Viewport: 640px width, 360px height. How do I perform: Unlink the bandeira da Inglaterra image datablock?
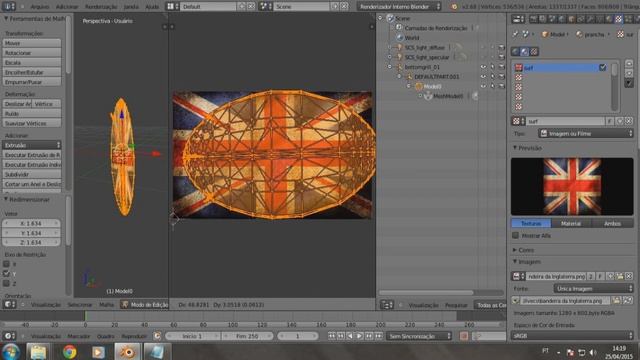[x=629, y=276]
